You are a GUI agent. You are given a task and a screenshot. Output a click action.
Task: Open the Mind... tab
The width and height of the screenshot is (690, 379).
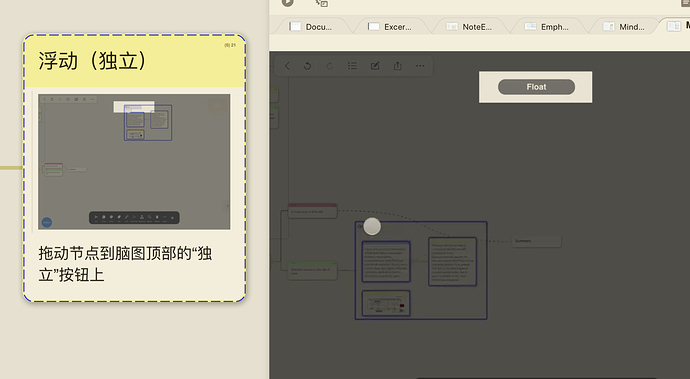click(x=624, y=27)
